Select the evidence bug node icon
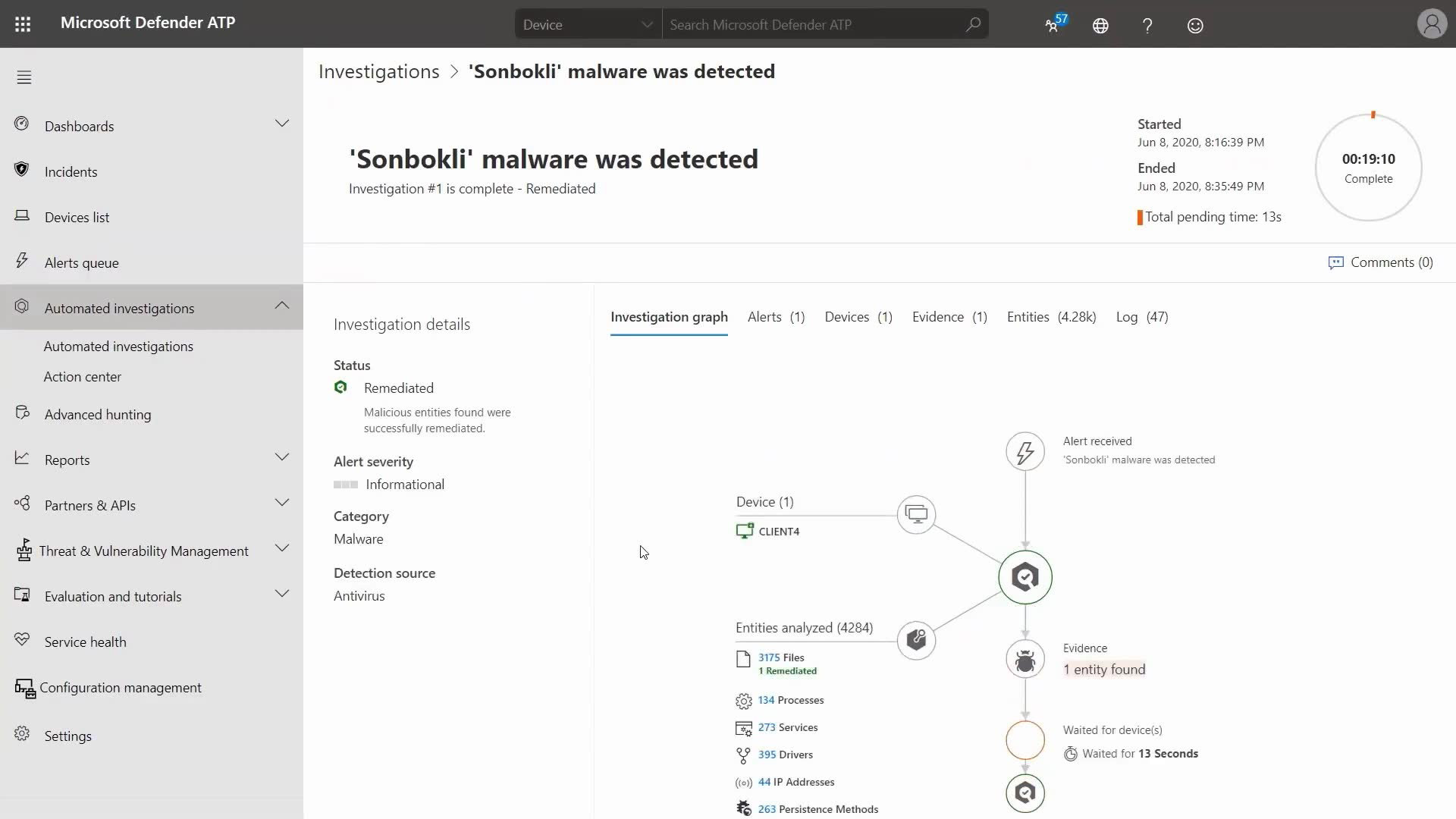The height and width of the screenshot is (819, 1456). [x=1025, y=660]
